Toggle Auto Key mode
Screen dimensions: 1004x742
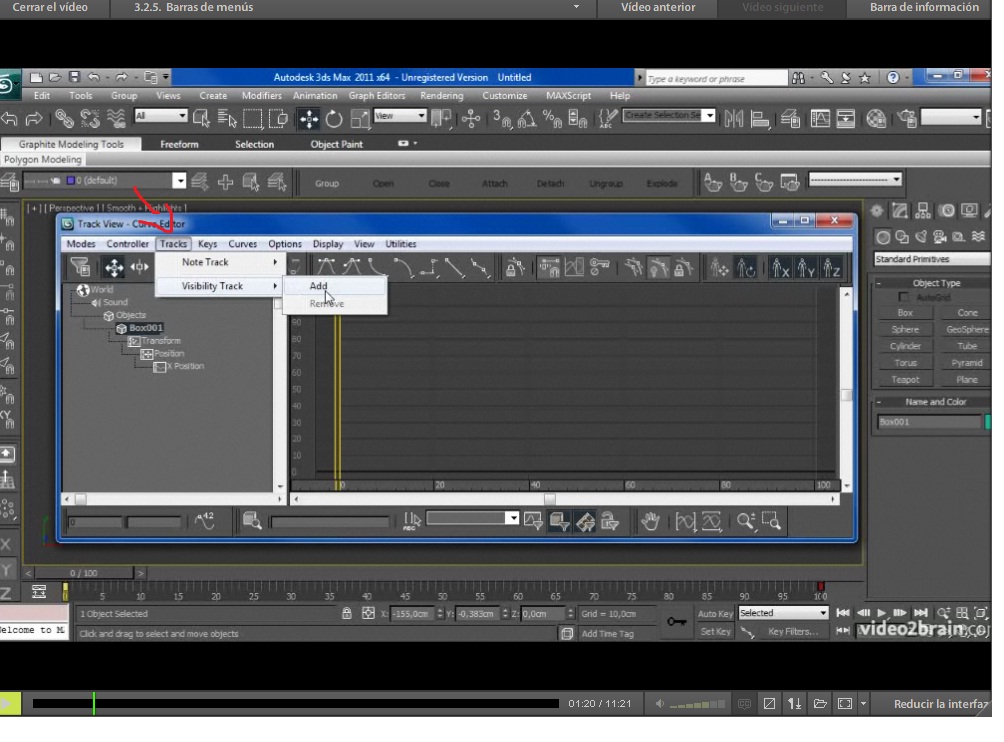(715, 613)
